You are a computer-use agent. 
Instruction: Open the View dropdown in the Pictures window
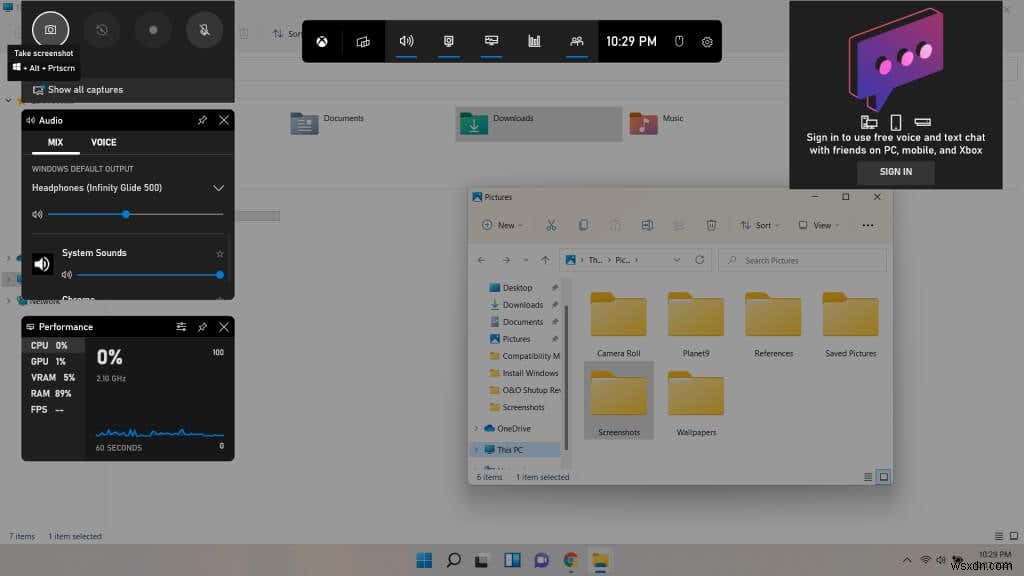pyautogui.click(x=818, y=225)
